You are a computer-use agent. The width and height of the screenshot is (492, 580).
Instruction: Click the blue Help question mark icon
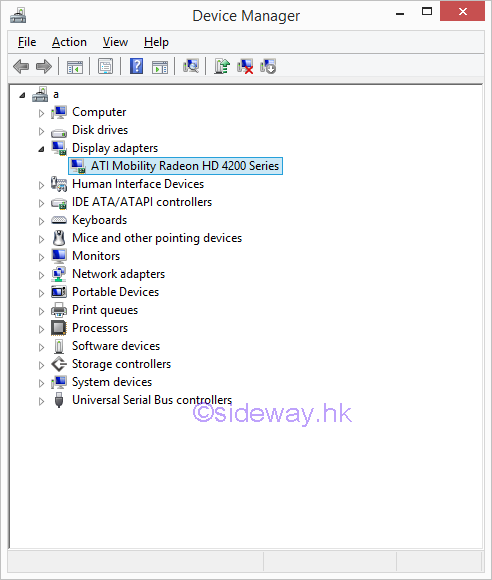[137, 67]
